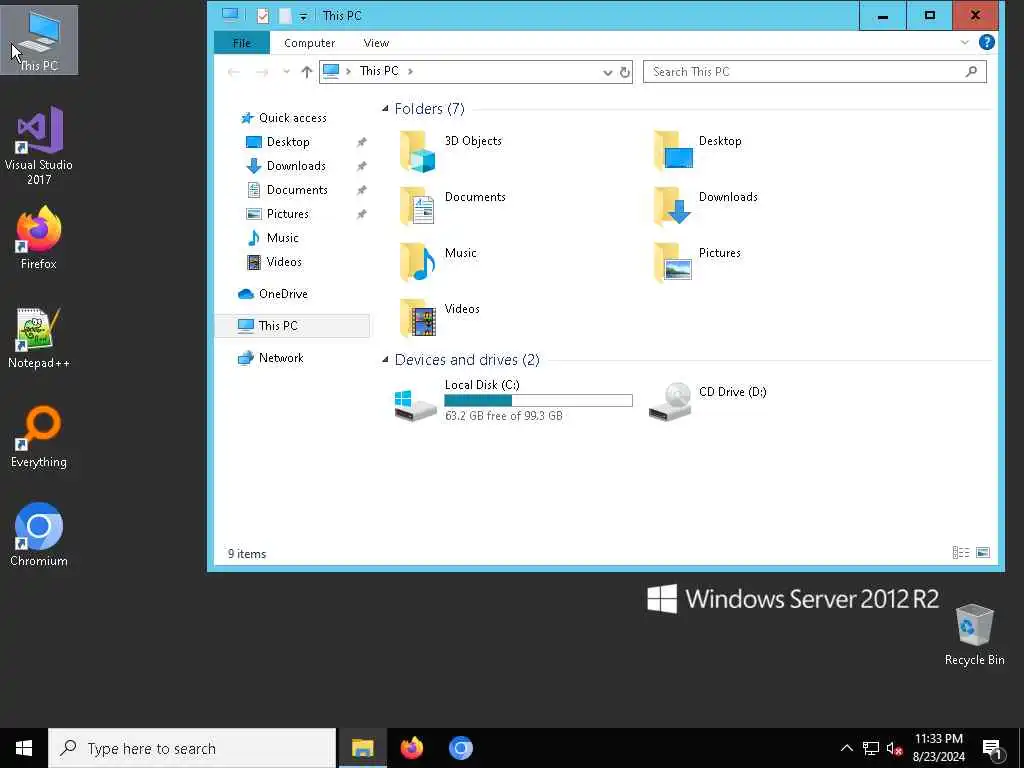
Task: Show hidden system tray icons
Action: click(846, 748)
